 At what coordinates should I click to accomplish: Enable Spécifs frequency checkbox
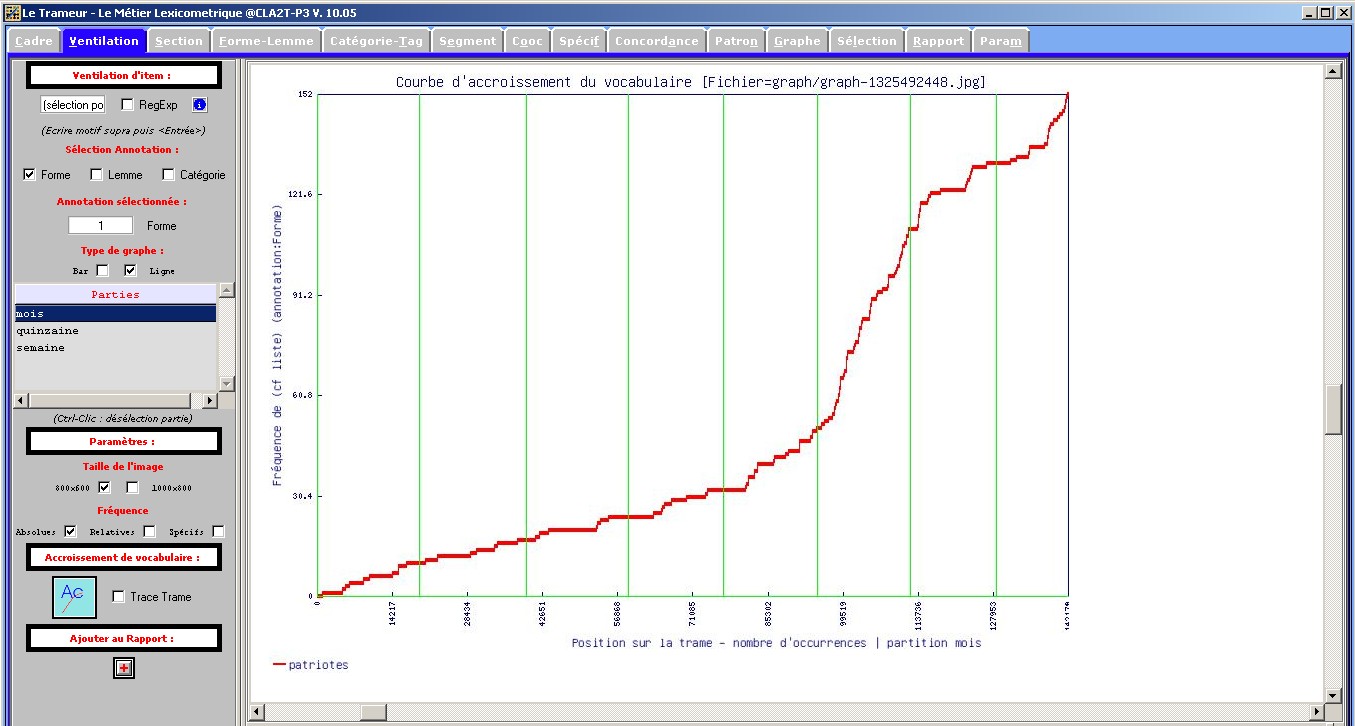pos(218,531)
